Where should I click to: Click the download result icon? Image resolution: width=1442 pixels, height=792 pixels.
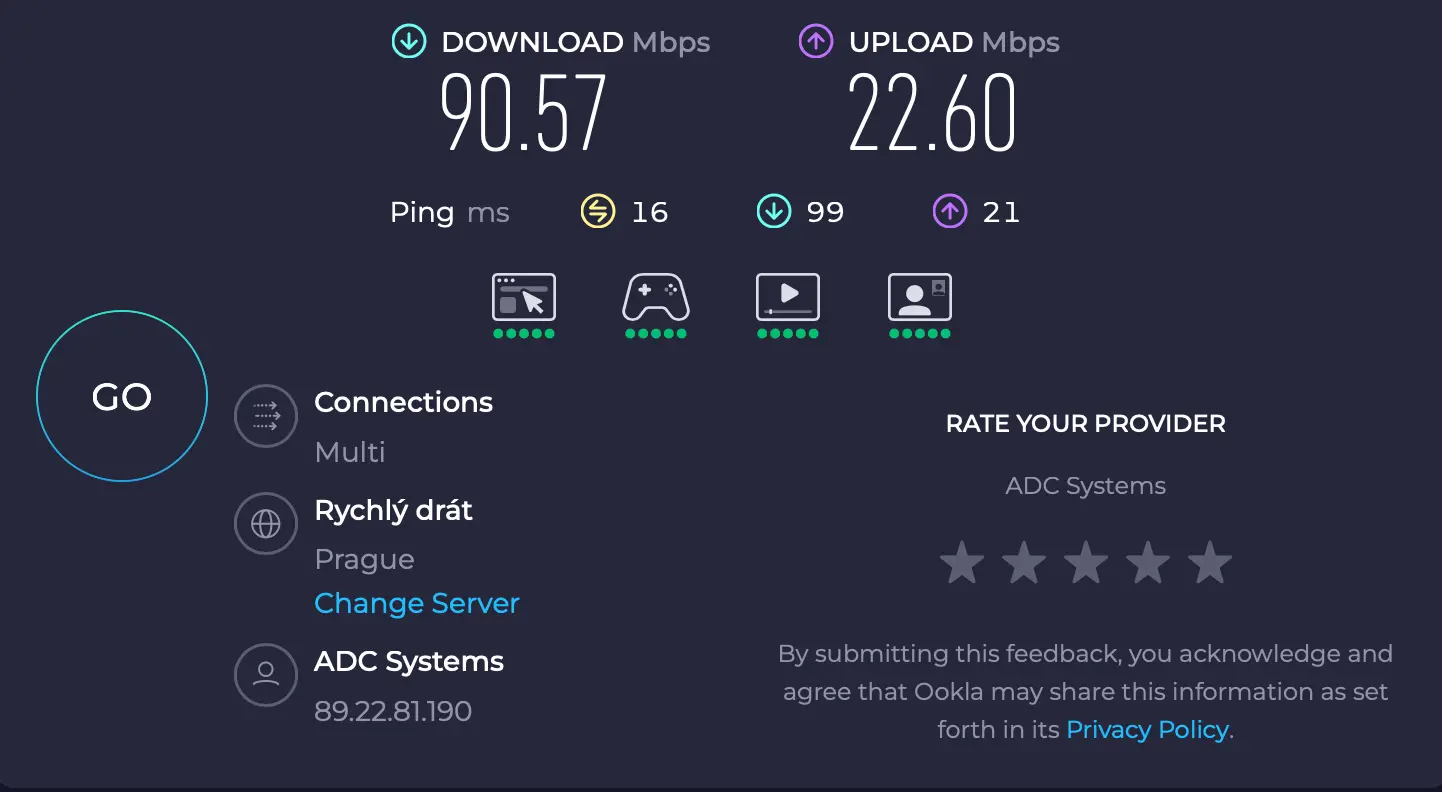(408, 41)
